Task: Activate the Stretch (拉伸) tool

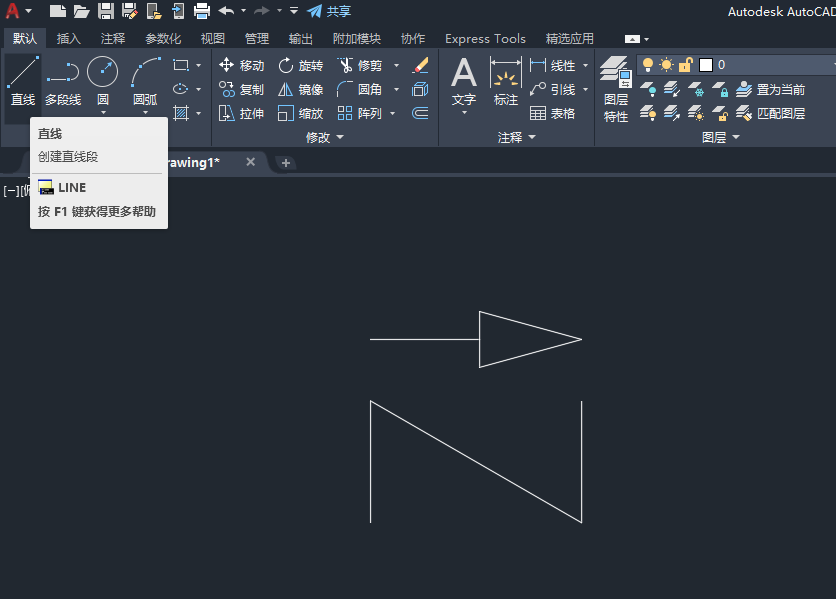Action: pos(241,114)
